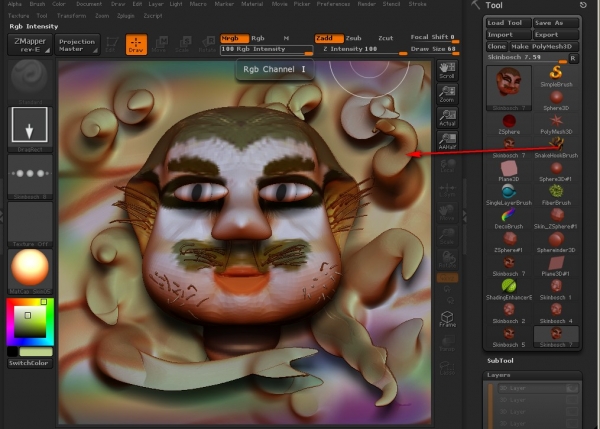Open the Texture Off picker
This screenshot has width=600, height=429.
[30, 224]
